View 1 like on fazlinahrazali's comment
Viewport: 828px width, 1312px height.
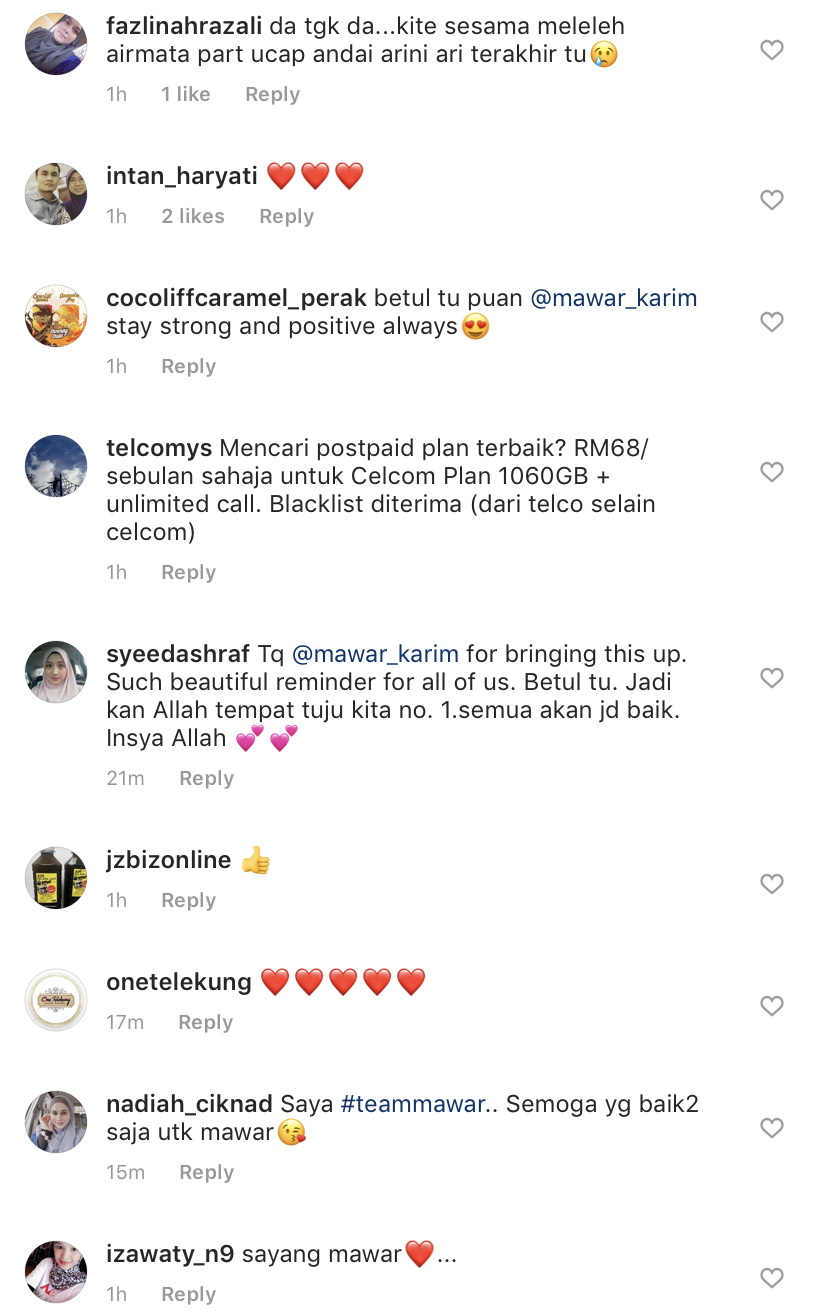point(186,94)
